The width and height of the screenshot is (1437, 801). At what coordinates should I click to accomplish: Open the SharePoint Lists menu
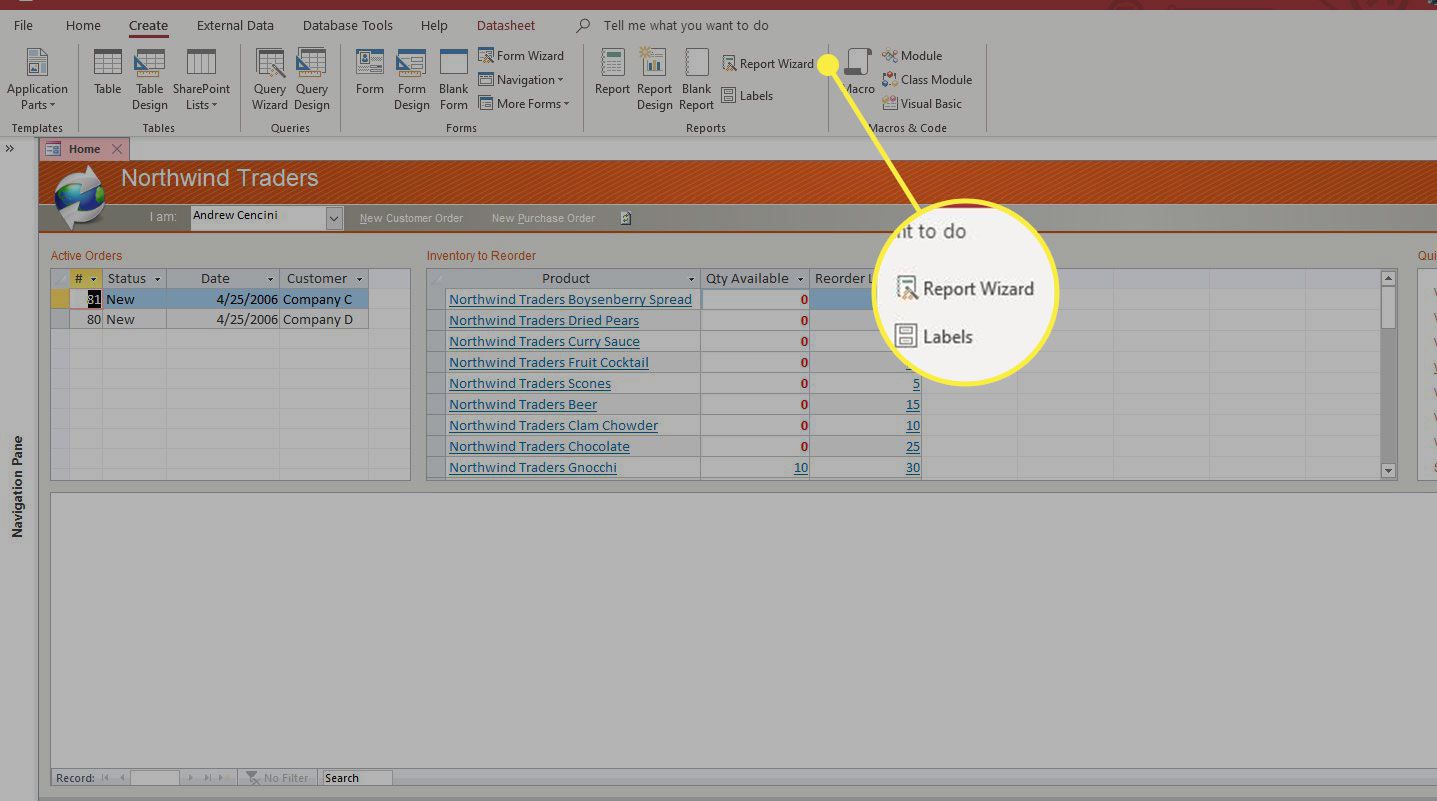[201, 79]
